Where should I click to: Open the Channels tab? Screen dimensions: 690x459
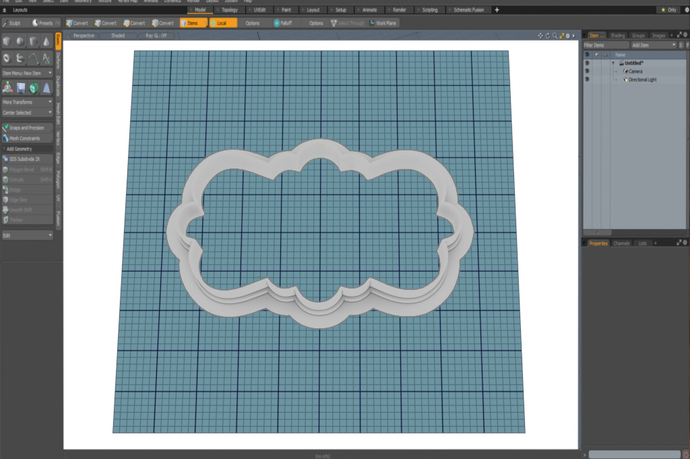pos(621,243)
